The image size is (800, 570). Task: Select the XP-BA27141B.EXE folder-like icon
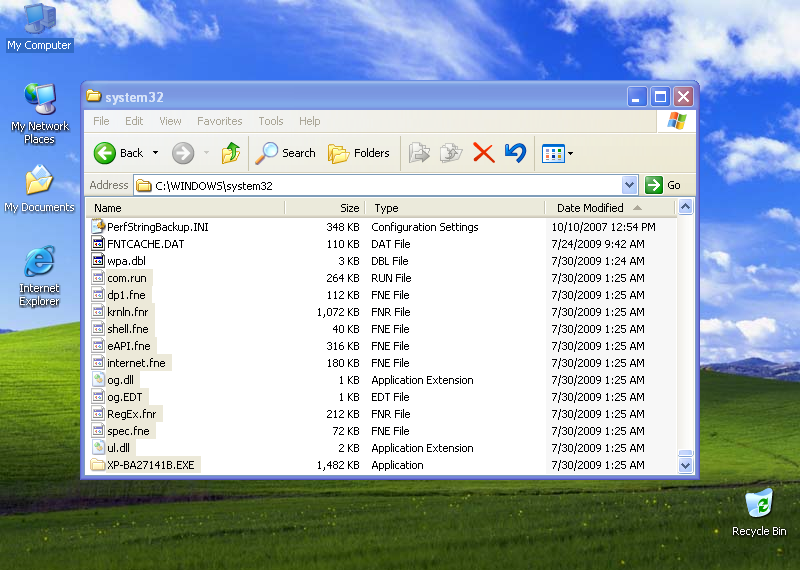97,464
